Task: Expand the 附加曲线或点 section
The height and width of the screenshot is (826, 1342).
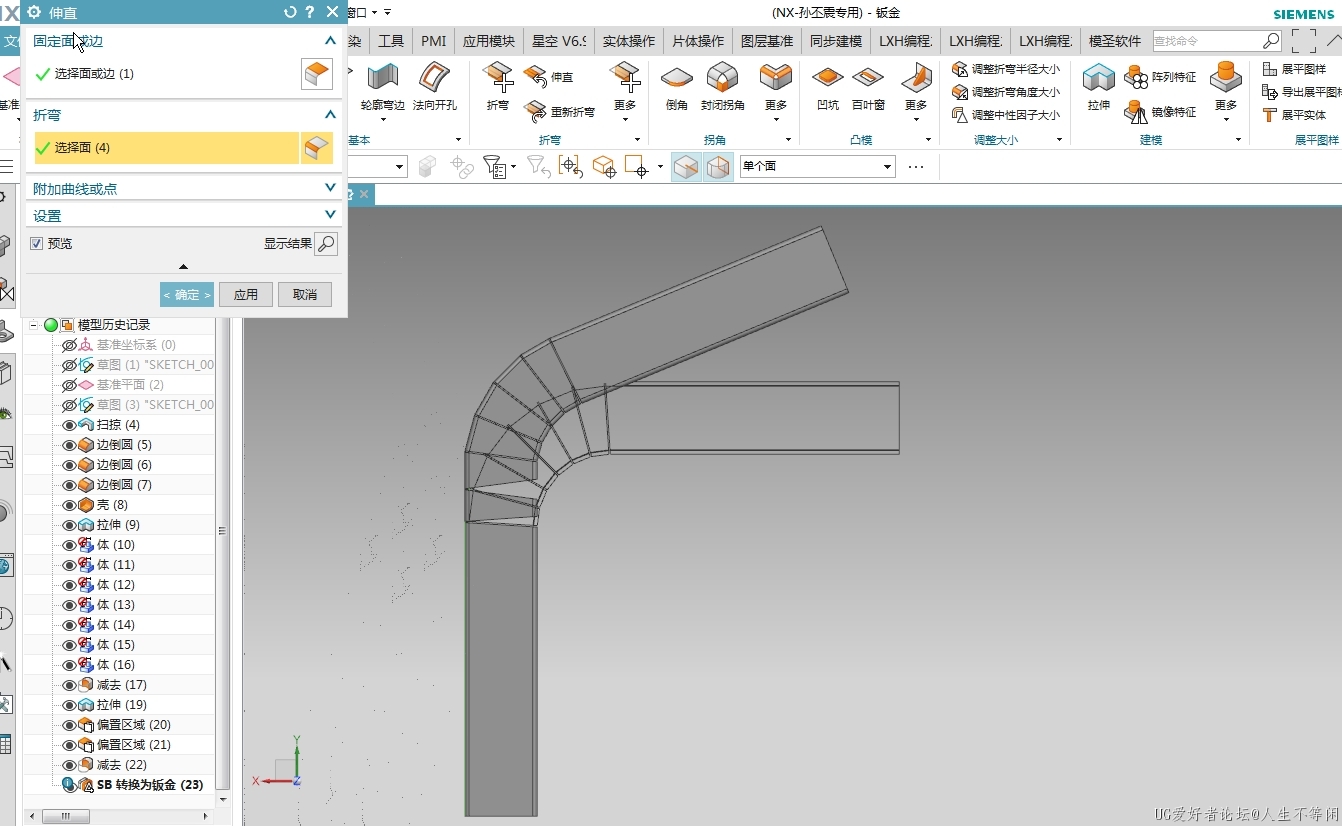Action: click(331, 188)
